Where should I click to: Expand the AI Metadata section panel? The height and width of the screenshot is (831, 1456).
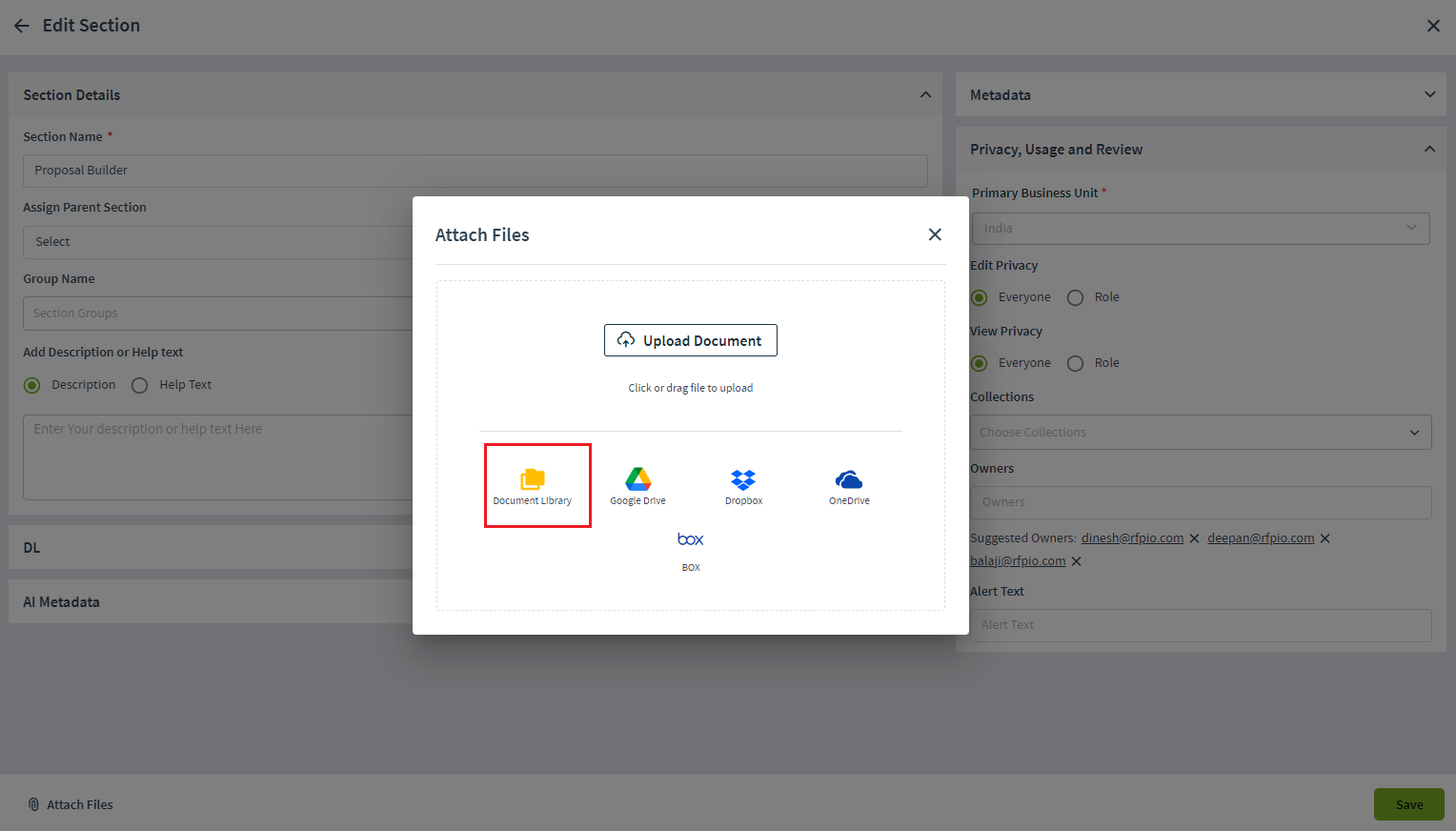pos(211,602)
